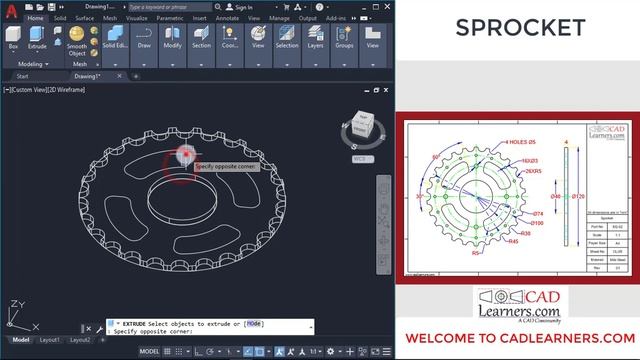The image size is (640, 360).
Task: Close the Drawing1* file tab
Action: coord(119,76)
